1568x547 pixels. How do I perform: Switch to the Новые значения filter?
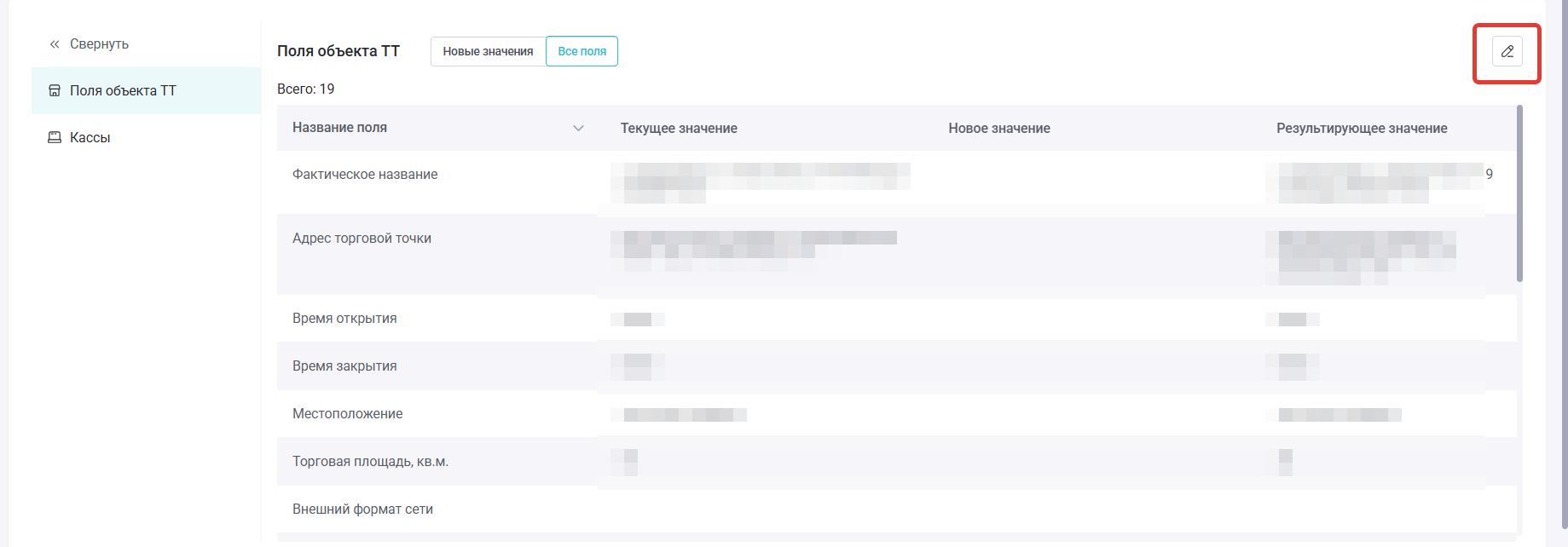(488, 51)
